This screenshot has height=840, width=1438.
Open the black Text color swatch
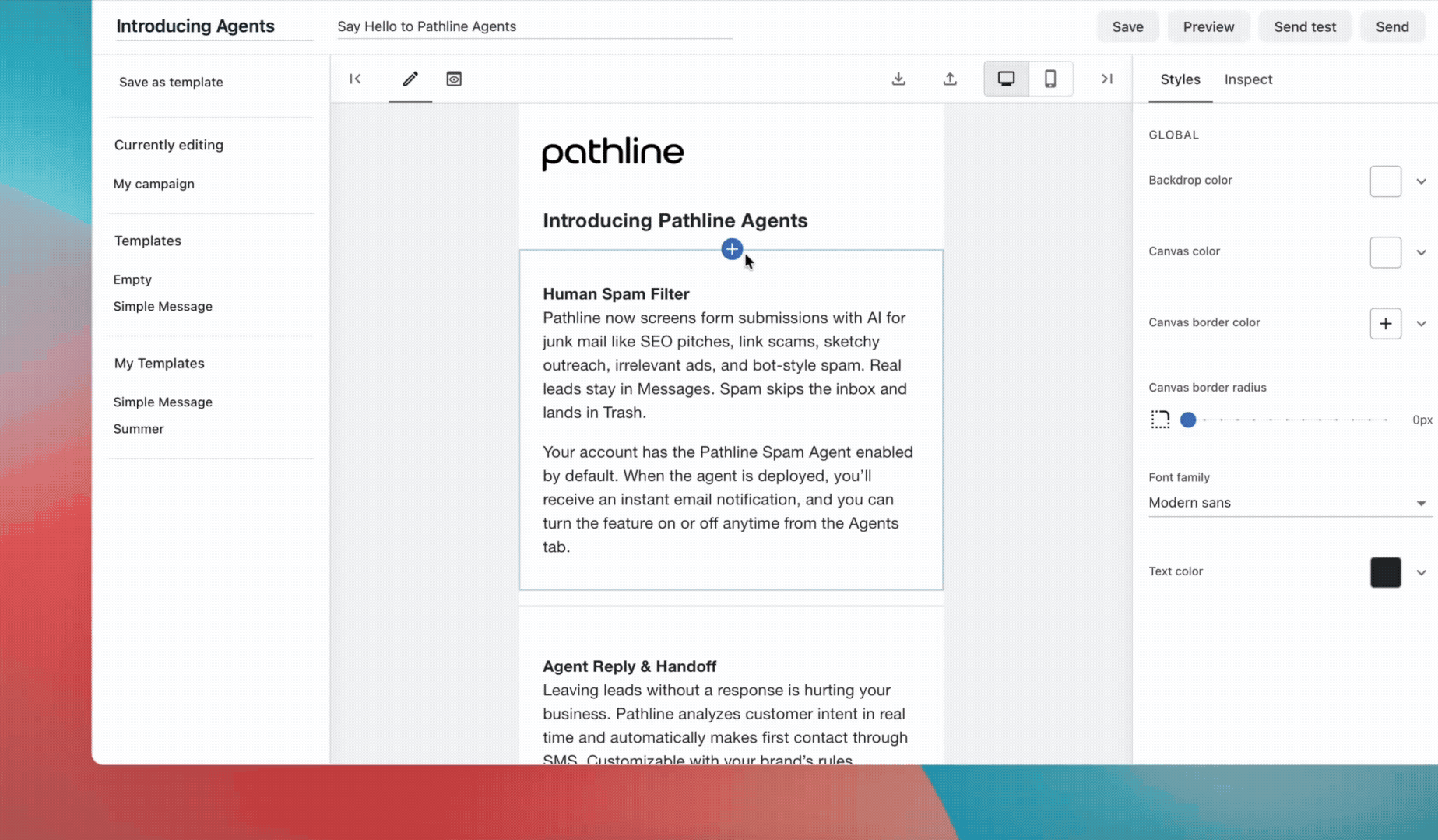point(1385,572)
